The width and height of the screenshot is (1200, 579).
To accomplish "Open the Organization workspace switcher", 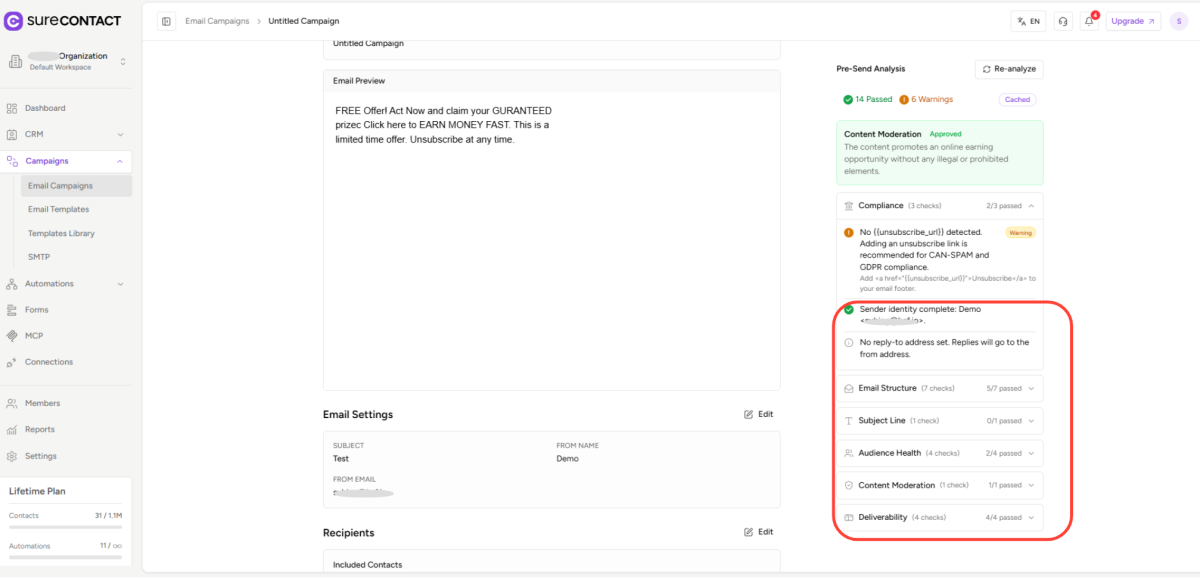I will click(x=67, y=61).
